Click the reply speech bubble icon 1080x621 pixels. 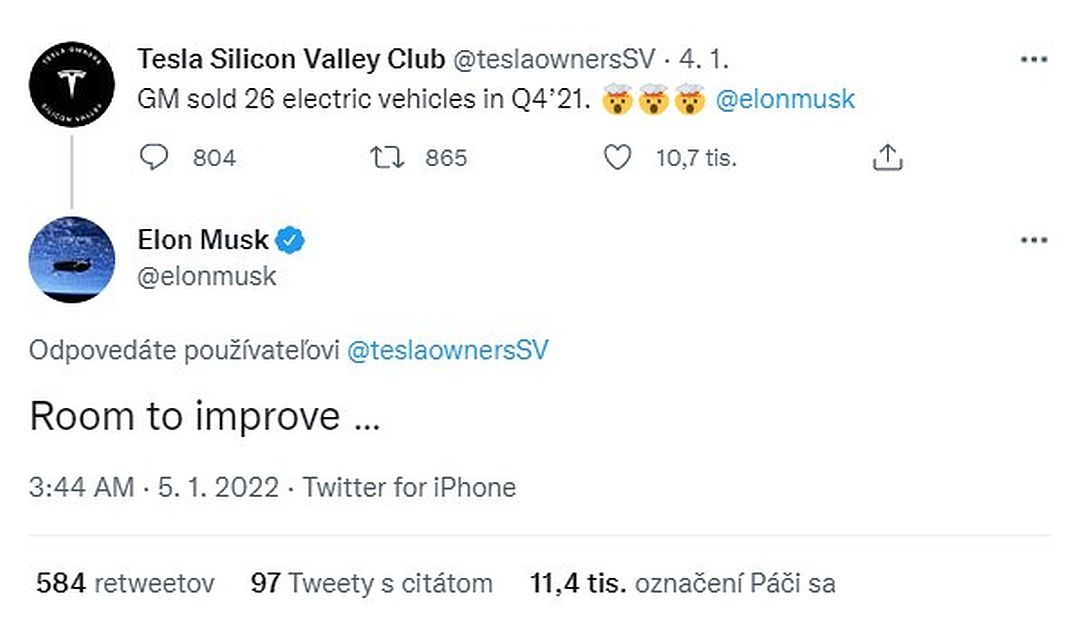154,157
